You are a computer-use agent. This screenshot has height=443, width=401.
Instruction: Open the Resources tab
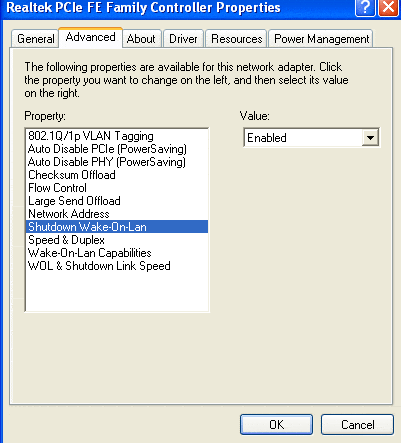[x=236, y=39]
